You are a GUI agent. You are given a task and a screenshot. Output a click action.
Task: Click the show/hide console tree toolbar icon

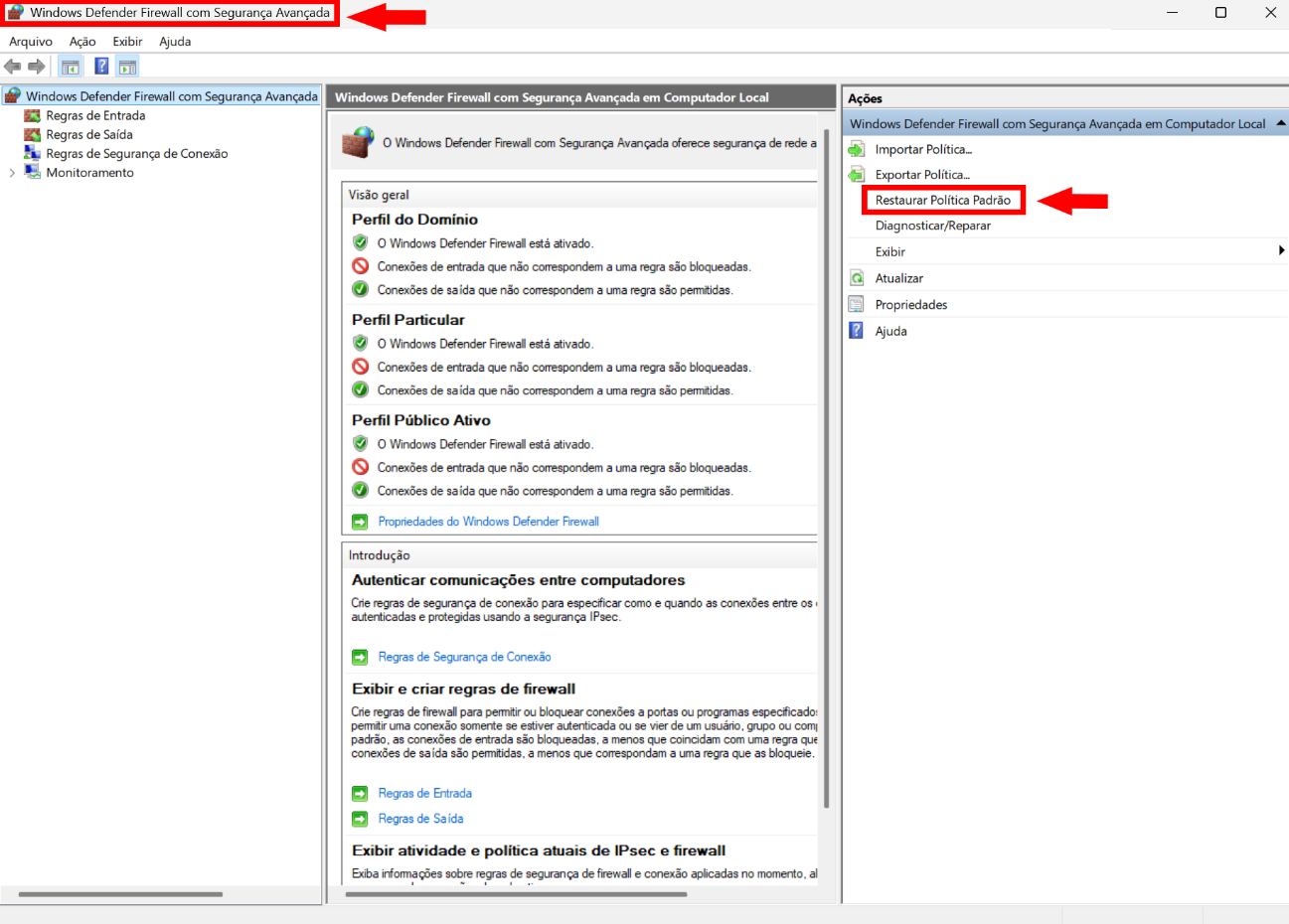(x=71, y=67)
